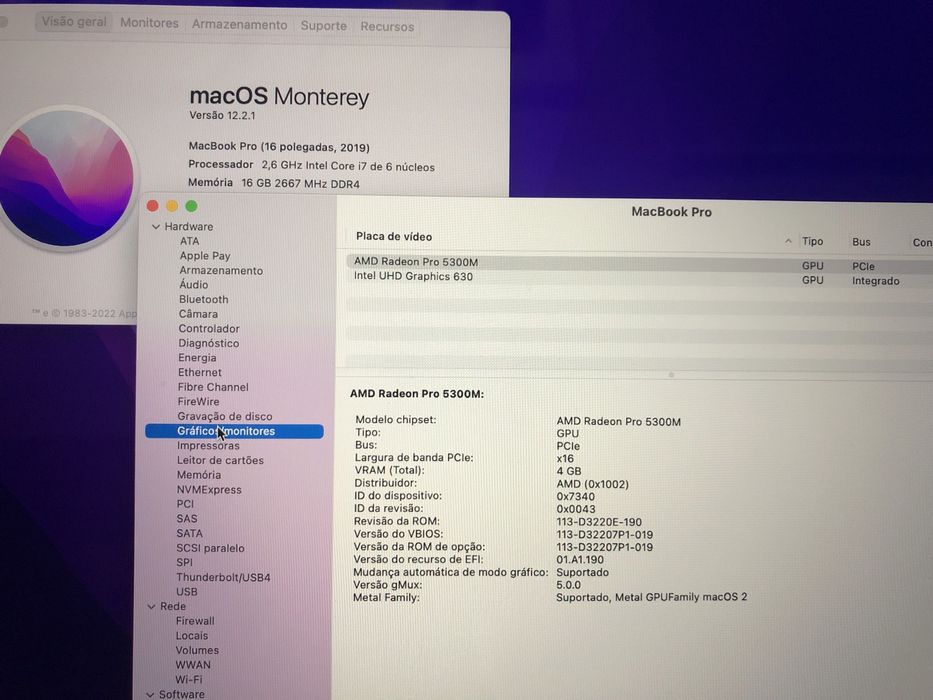Select Impressoras in the sidebar

click(208, 446)
